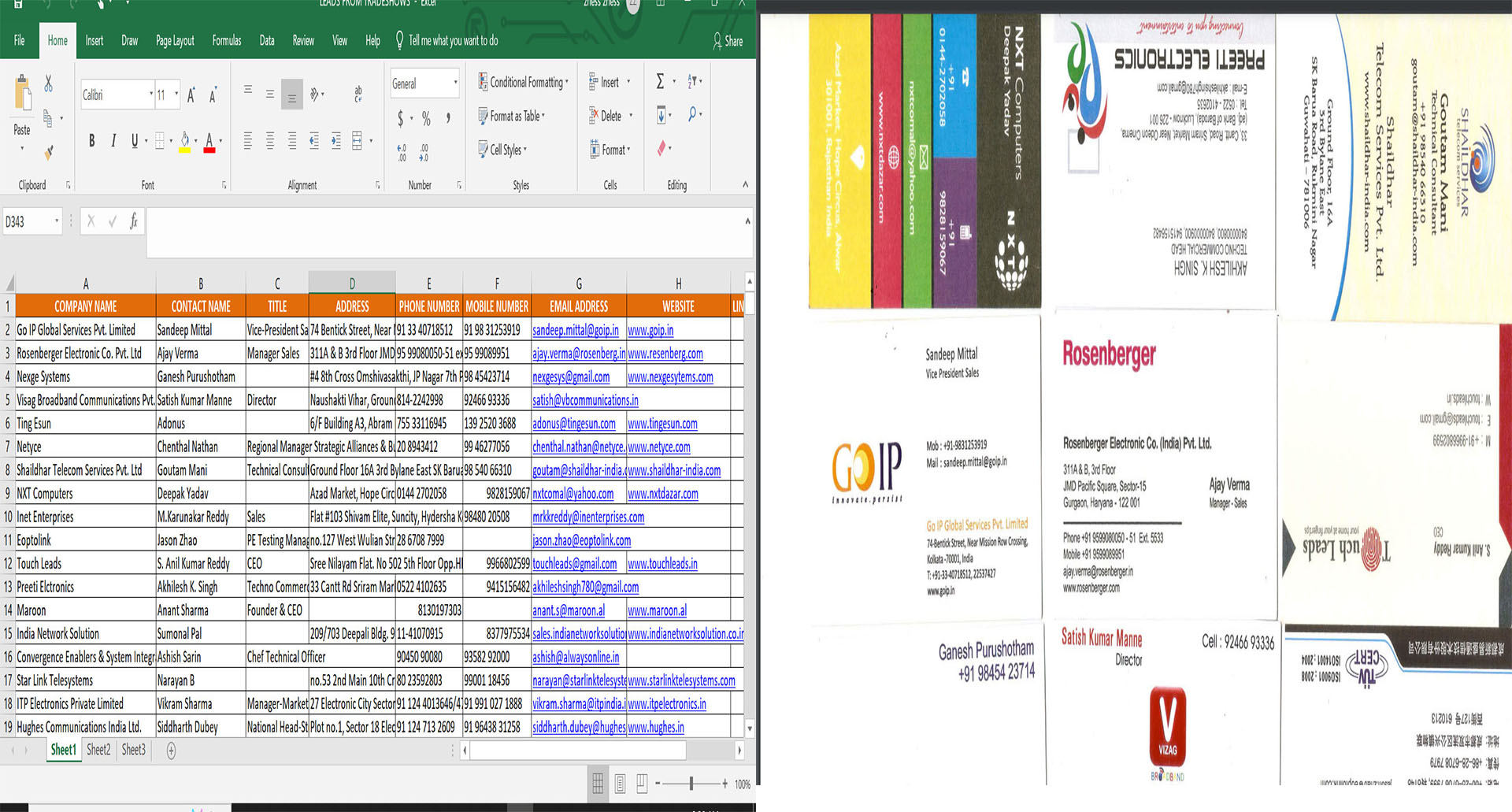The height and width of the screenshot is (812, 1512).
Task: Open the Conditional Formatting dropdown
Action: 523,82
